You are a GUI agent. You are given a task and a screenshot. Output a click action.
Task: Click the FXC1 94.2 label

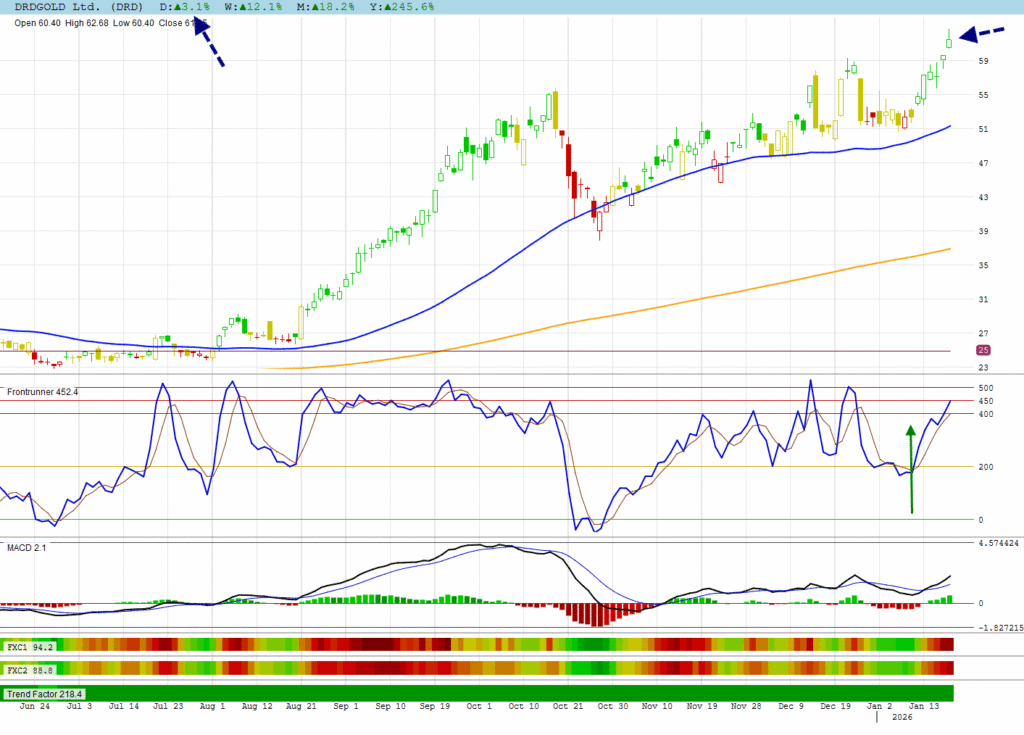coord(30,646)
